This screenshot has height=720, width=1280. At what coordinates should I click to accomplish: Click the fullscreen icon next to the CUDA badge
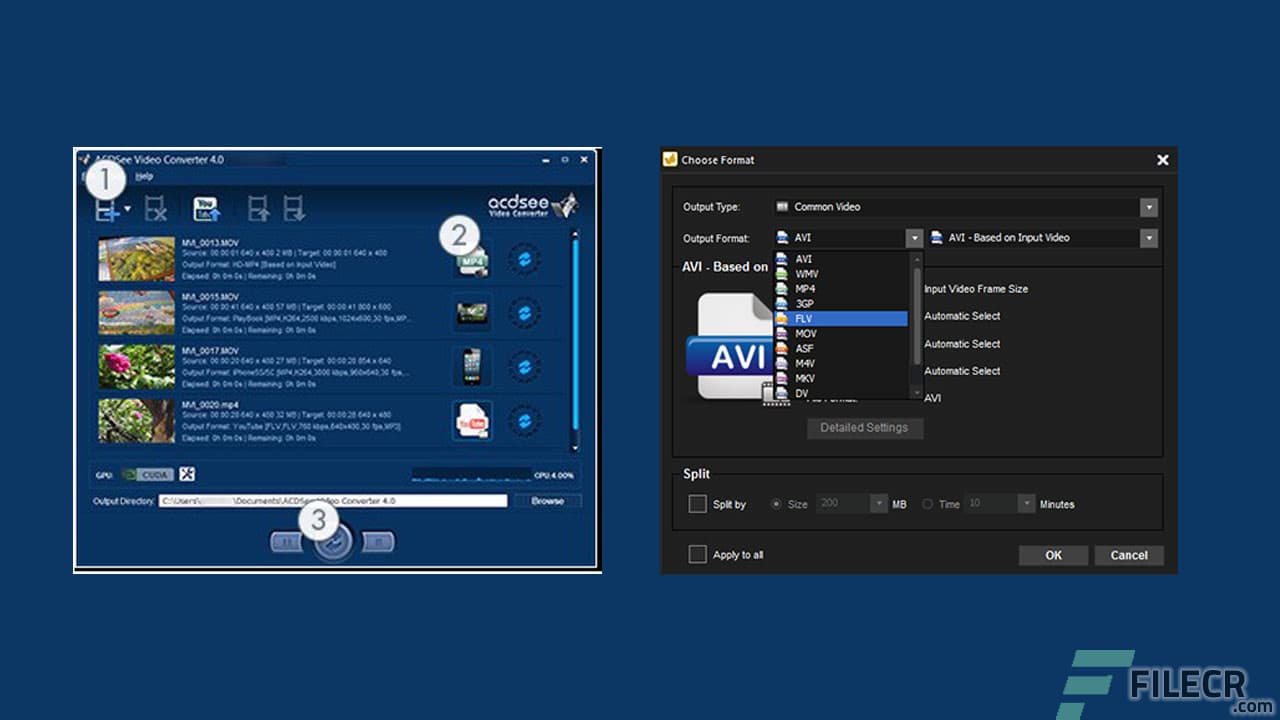coord(186,473)
